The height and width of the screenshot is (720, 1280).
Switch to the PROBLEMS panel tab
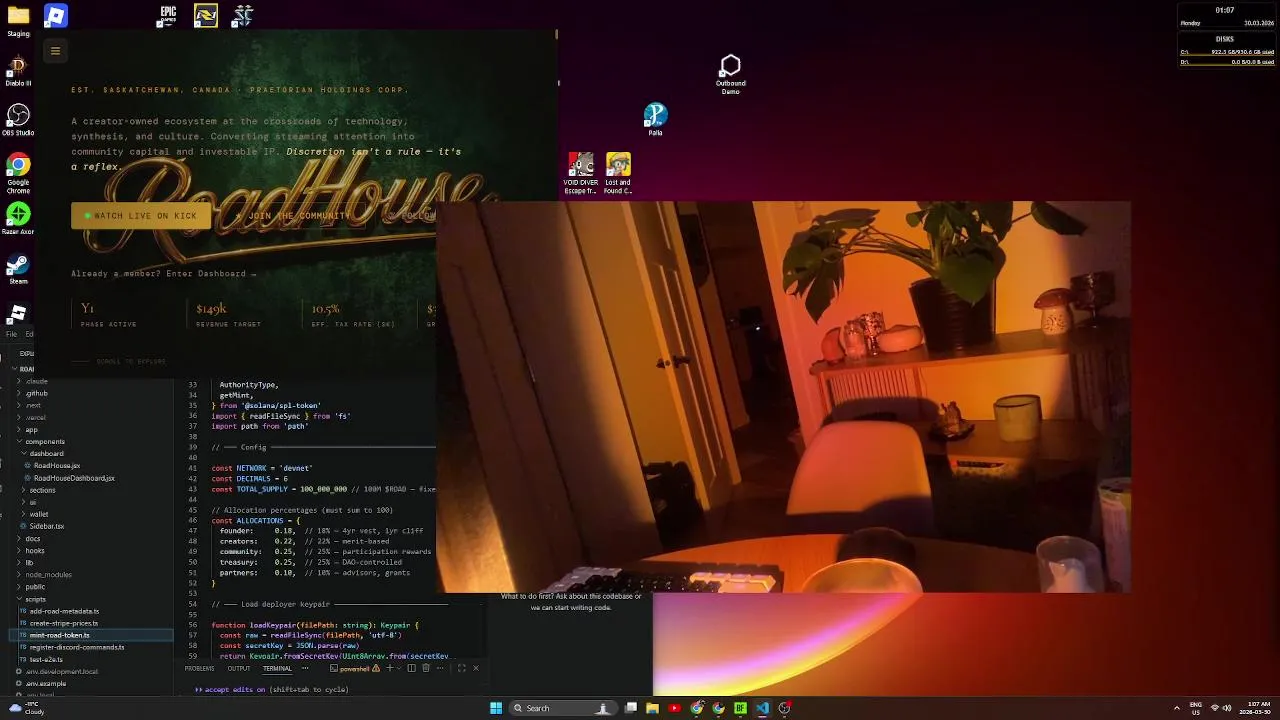click(x=199, y=668)
